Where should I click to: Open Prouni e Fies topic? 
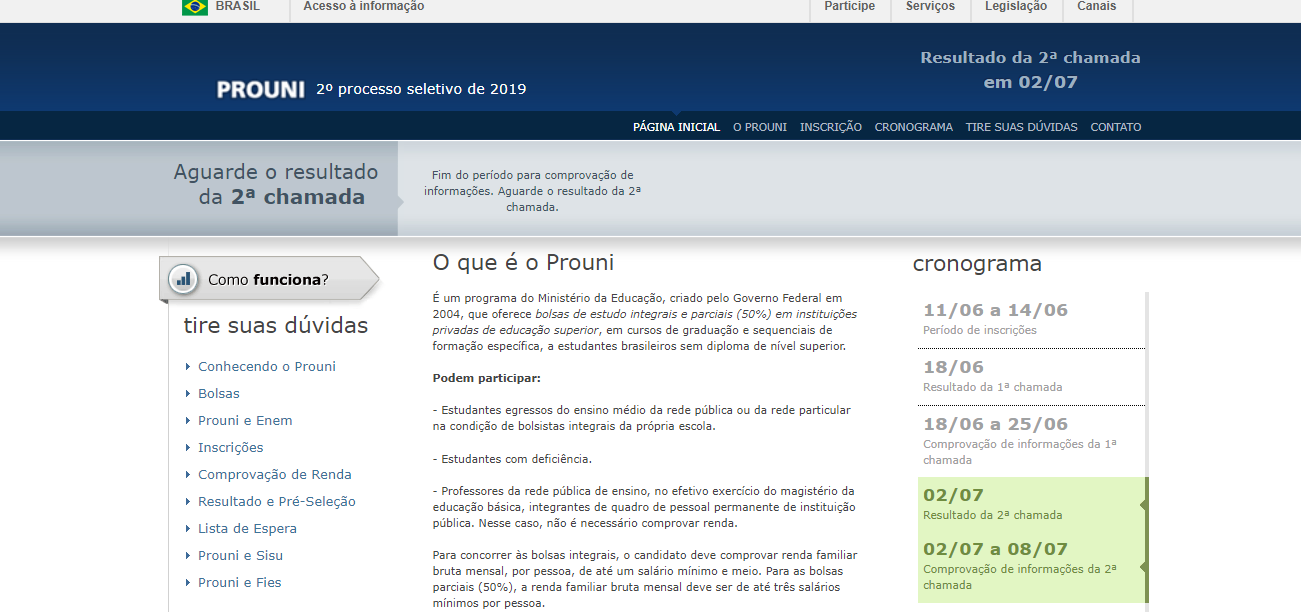(240, 582)
